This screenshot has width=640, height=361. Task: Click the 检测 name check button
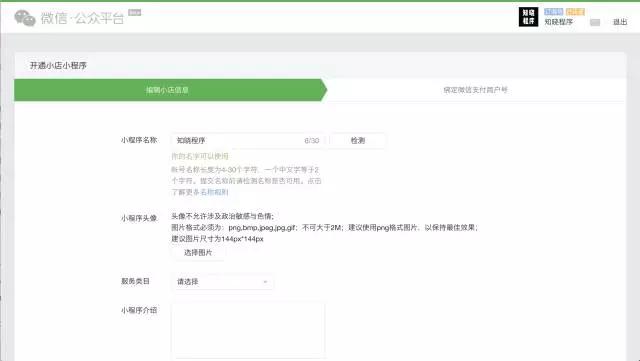point(358,140)
